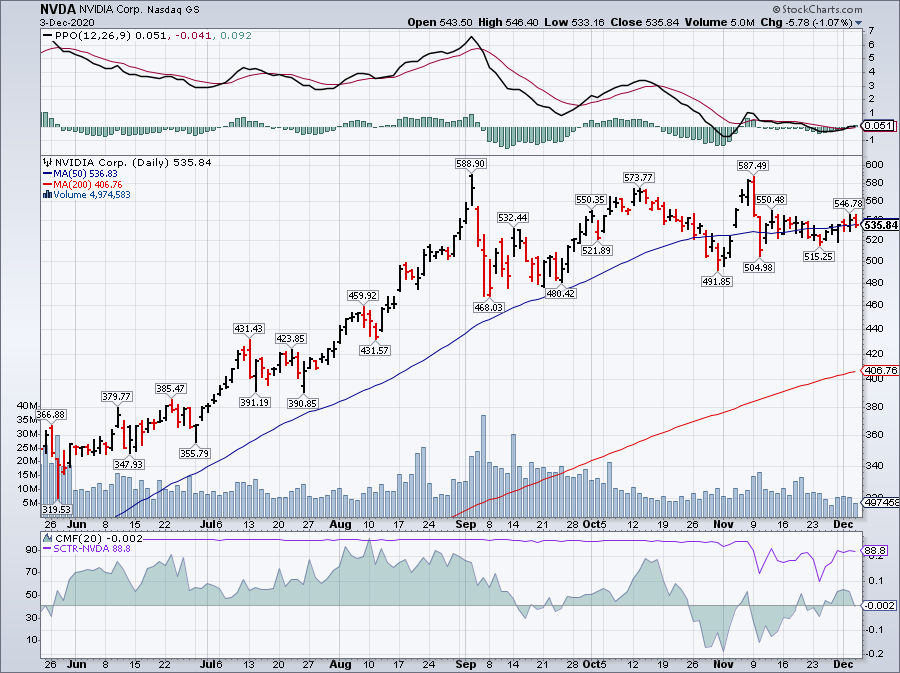
Task: Click the 379.77 price label
Action: pyautogui.click(x=117, y=396)
